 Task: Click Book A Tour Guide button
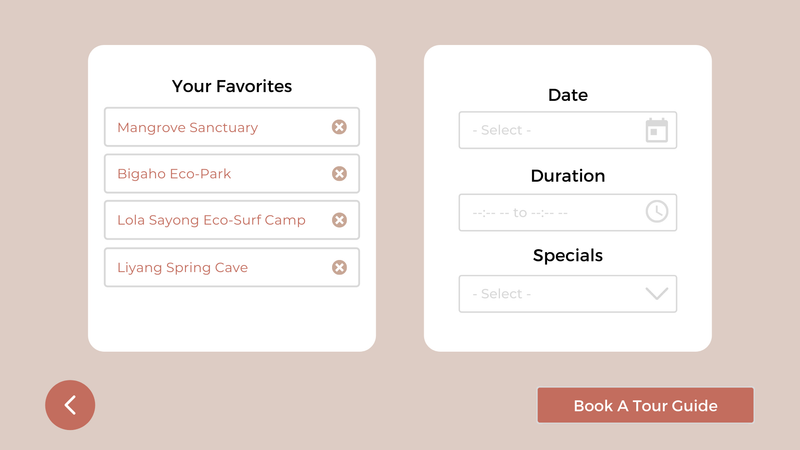645,405
